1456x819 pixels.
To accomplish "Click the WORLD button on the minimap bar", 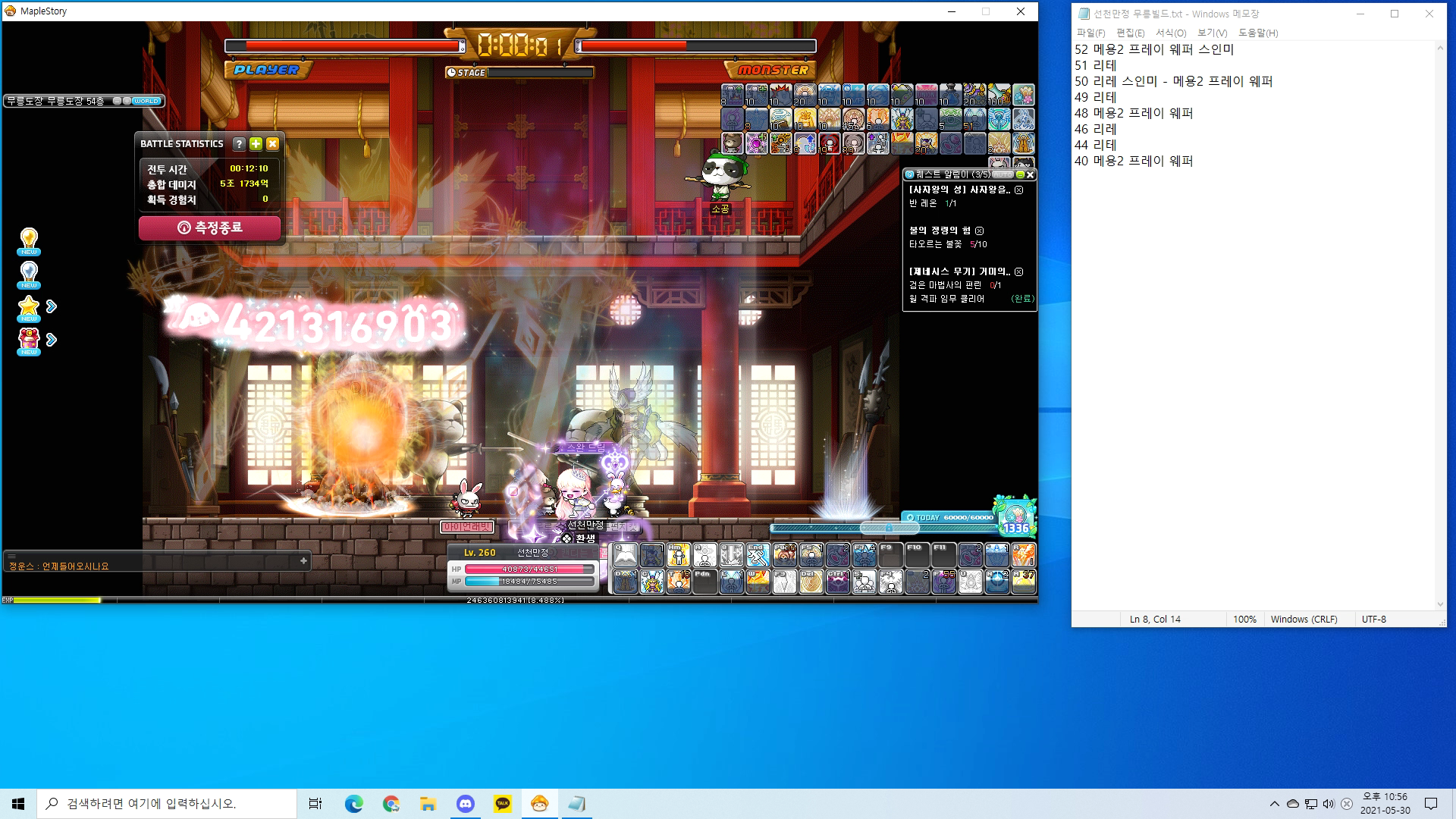I will (x=146, y=101).
